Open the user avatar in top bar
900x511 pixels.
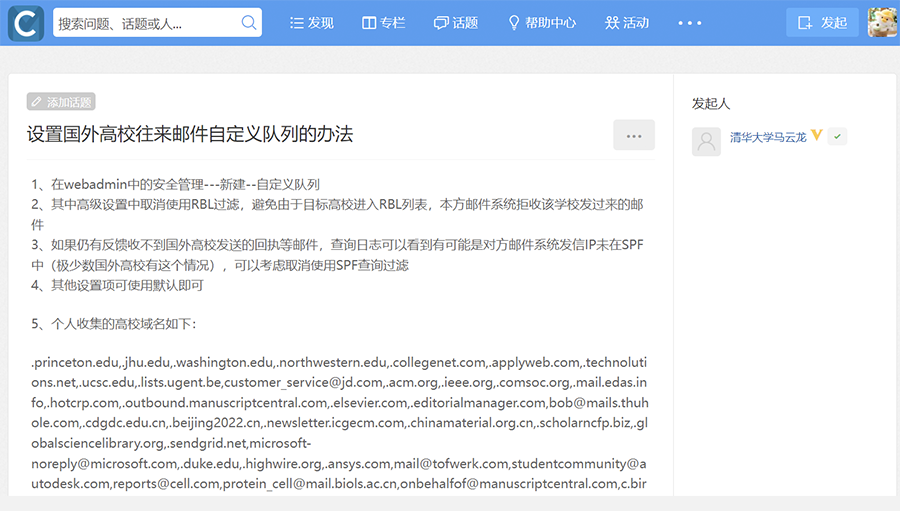pos(882,22)
